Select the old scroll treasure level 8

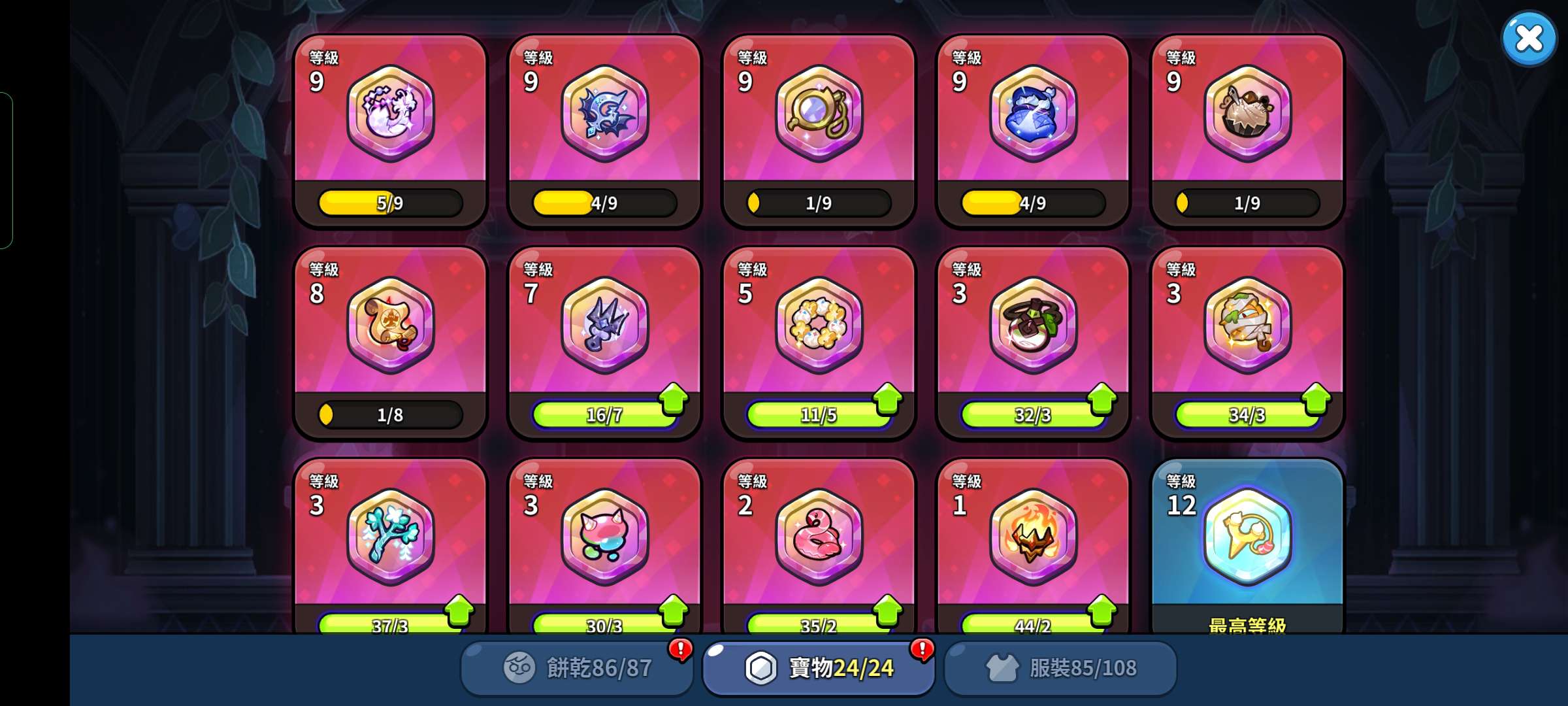390,325
